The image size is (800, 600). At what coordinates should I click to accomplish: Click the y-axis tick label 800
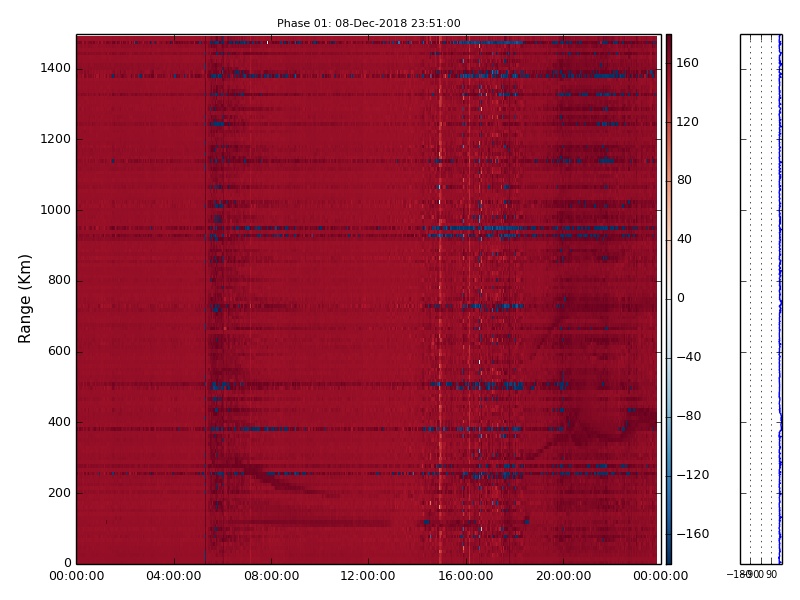coord(59,281)
